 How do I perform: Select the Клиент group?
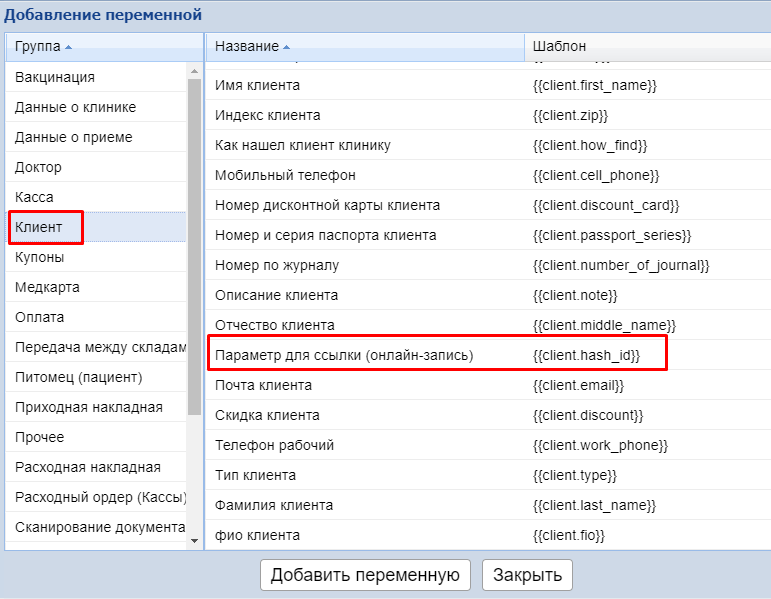[39, 227]
